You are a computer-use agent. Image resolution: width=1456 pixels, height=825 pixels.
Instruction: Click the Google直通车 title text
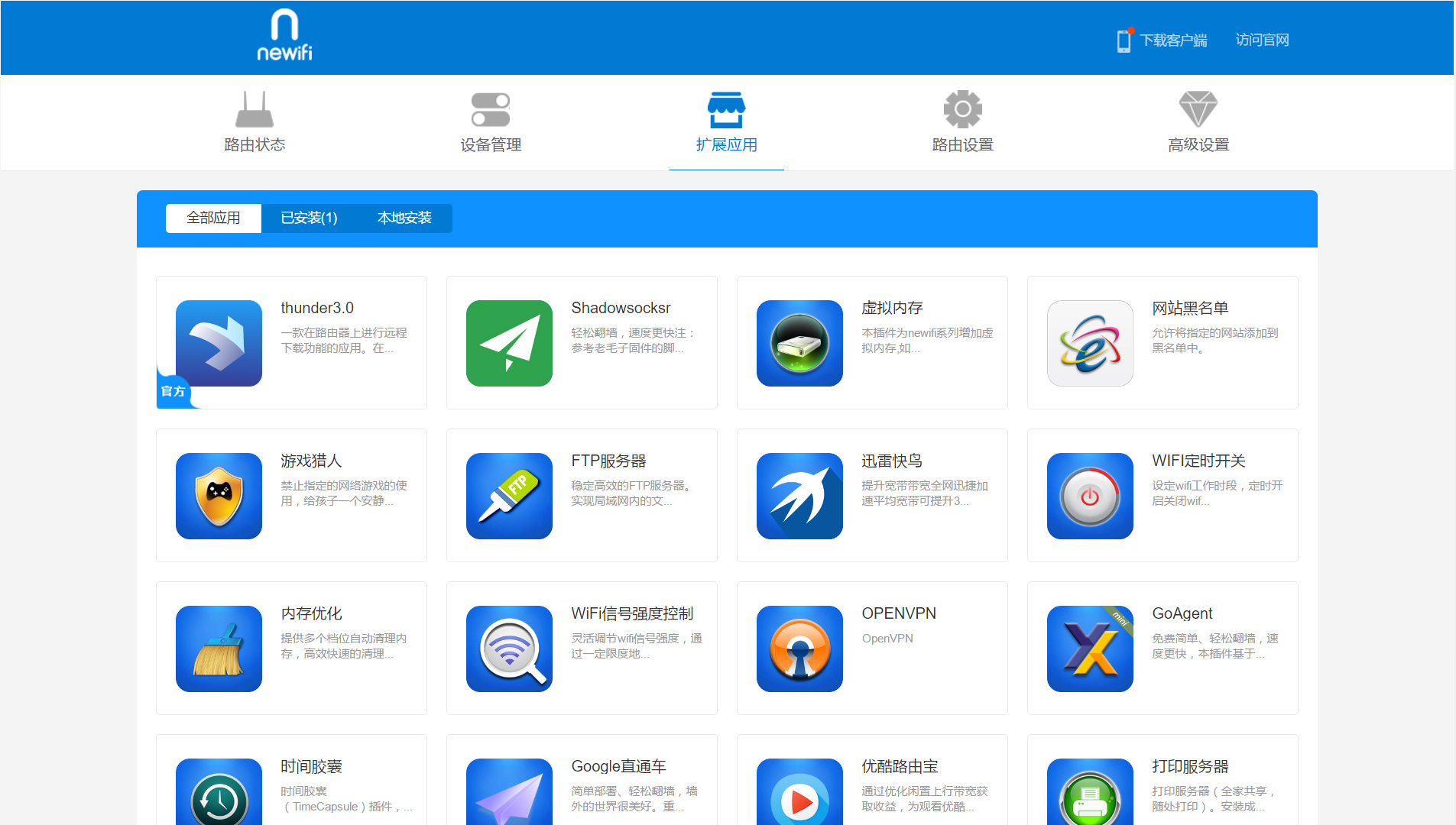pos(618,766)
